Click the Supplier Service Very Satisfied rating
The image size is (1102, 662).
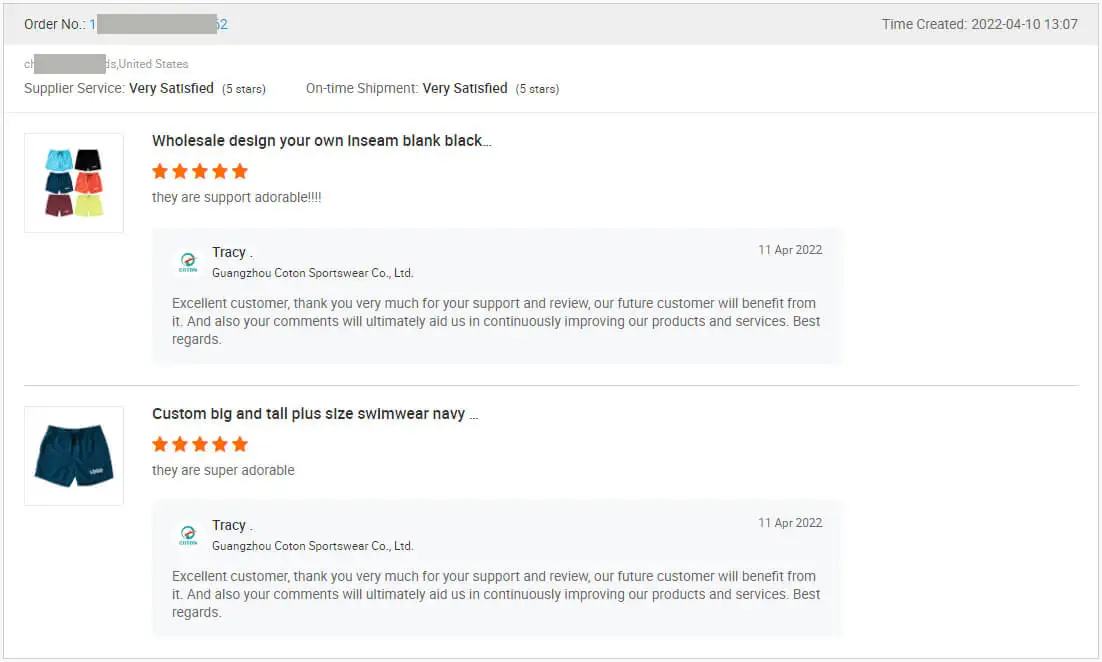[171, 88]
